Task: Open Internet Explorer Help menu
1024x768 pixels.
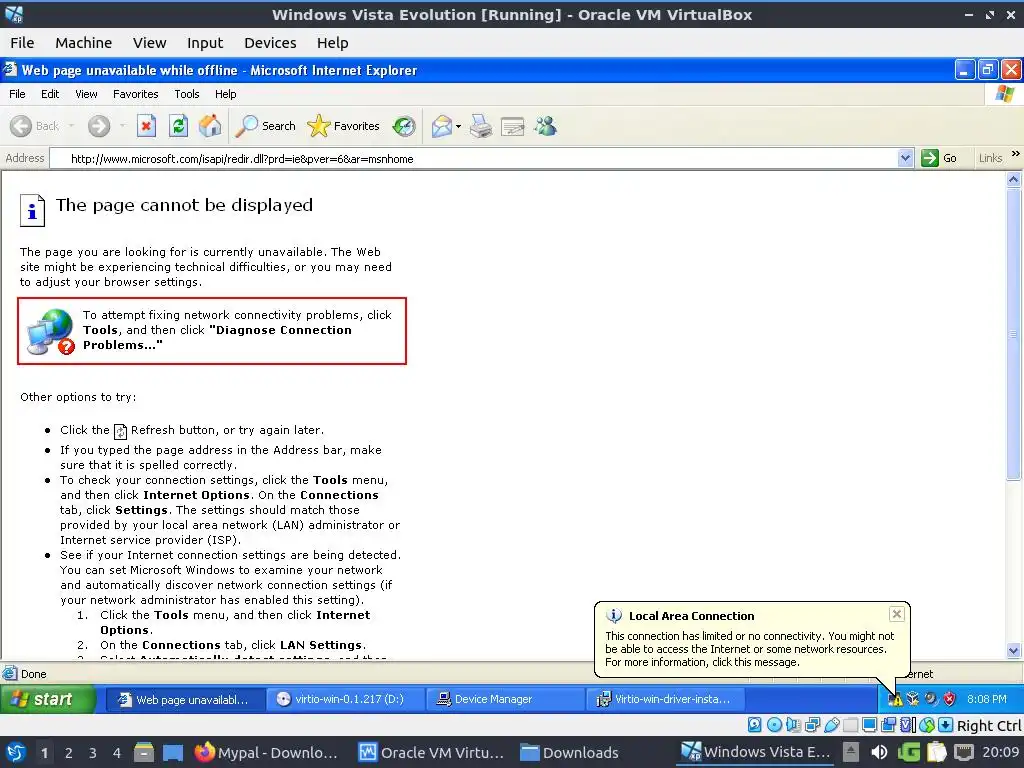Action: point(225,94)
